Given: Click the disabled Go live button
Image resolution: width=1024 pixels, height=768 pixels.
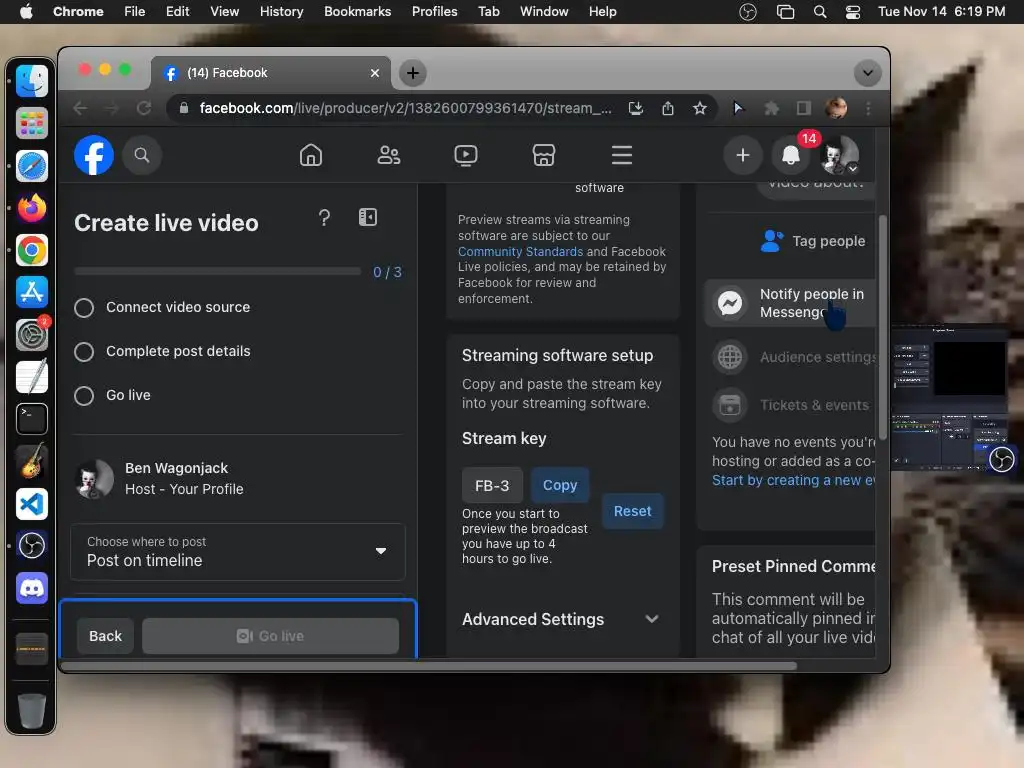Looking at the screenshot, I should [270, 636].
